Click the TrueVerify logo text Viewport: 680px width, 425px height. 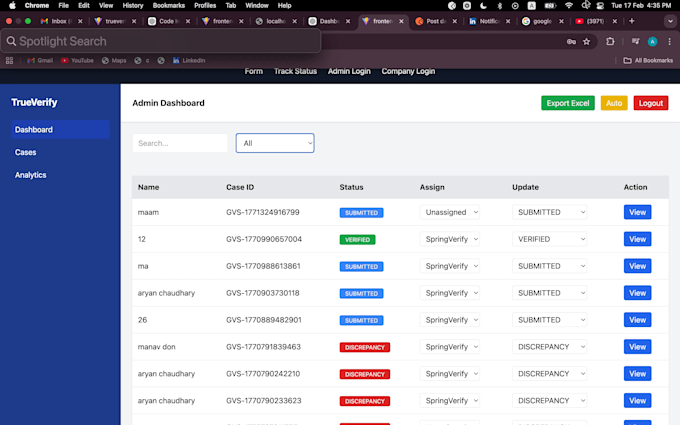pos(34,102)
